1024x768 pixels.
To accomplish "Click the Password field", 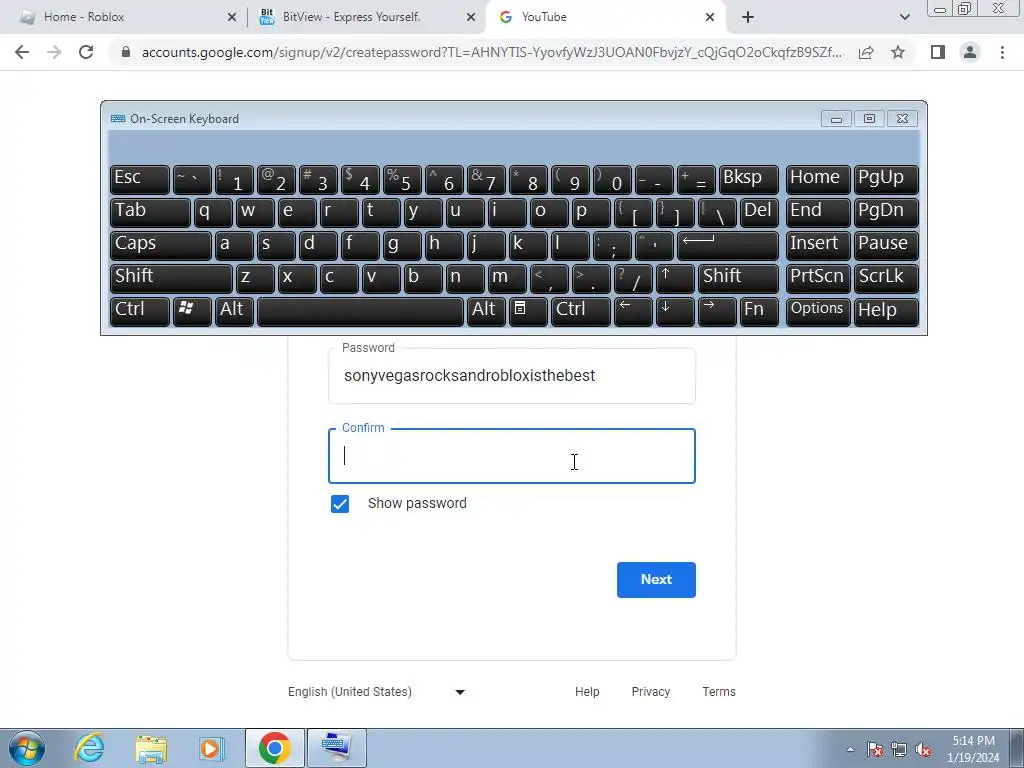I will tap(511, 376).
